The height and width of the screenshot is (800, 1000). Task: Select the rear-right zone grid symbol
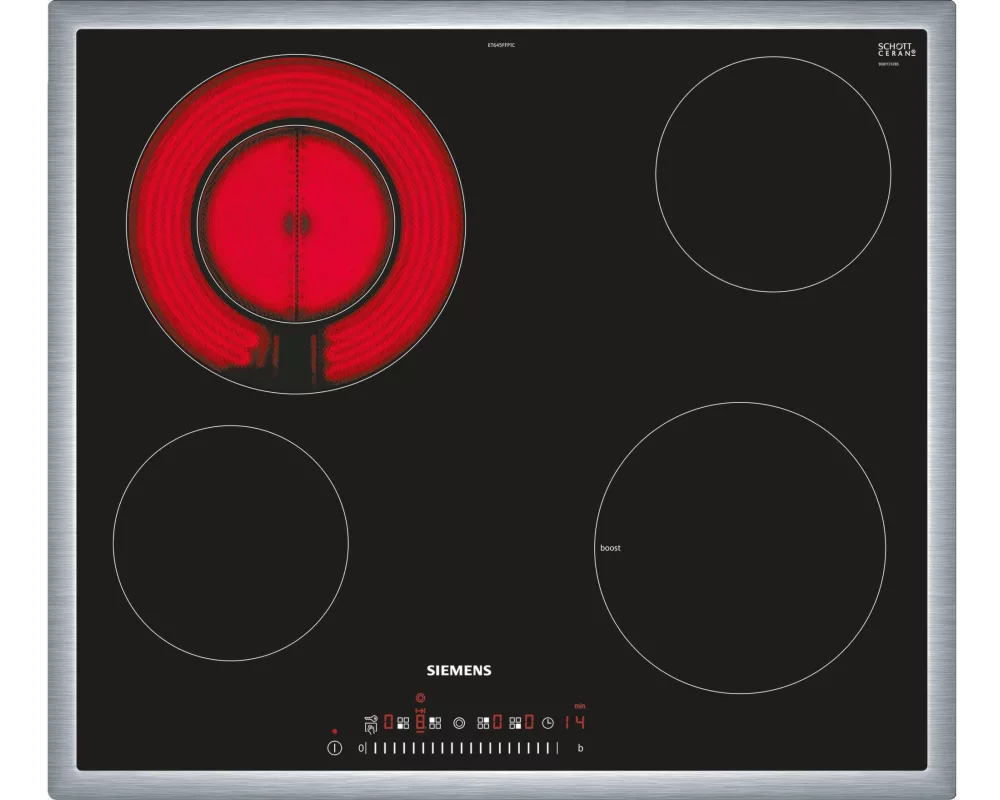click(484, 722)
